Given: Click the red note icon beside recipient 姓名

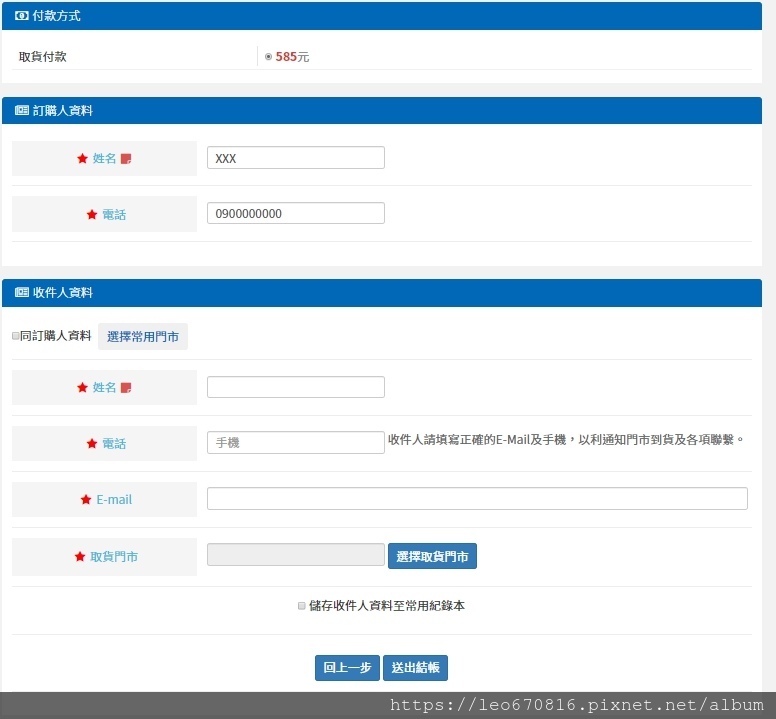Looking at the screenshot, I should (126, 387).
